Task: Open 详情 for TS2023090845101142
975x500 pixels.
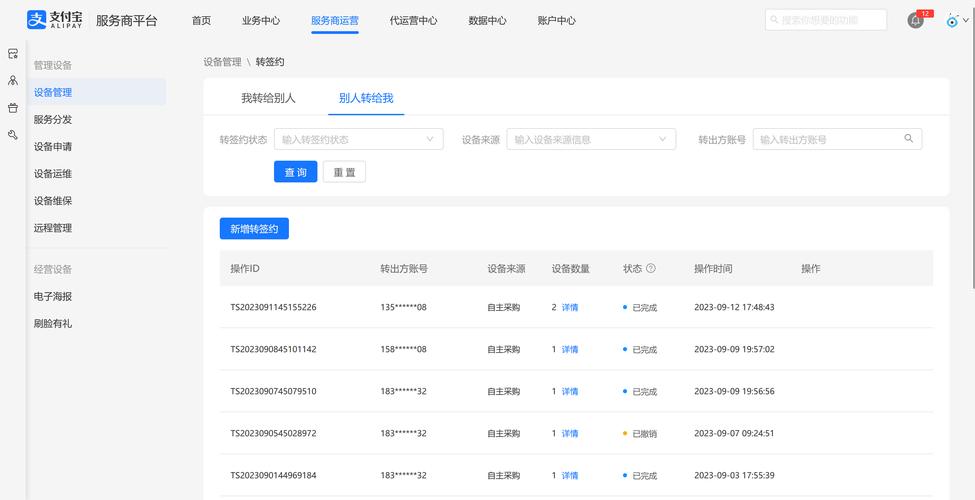Action: 570,350
